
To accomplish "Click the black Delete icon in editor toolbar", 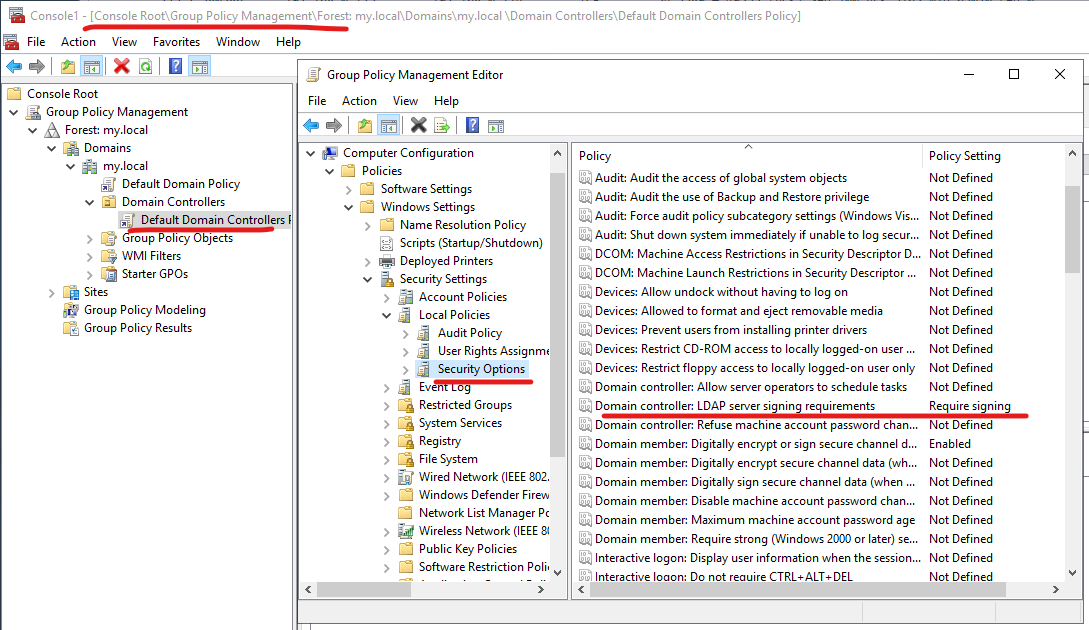I will click(419, 125).
